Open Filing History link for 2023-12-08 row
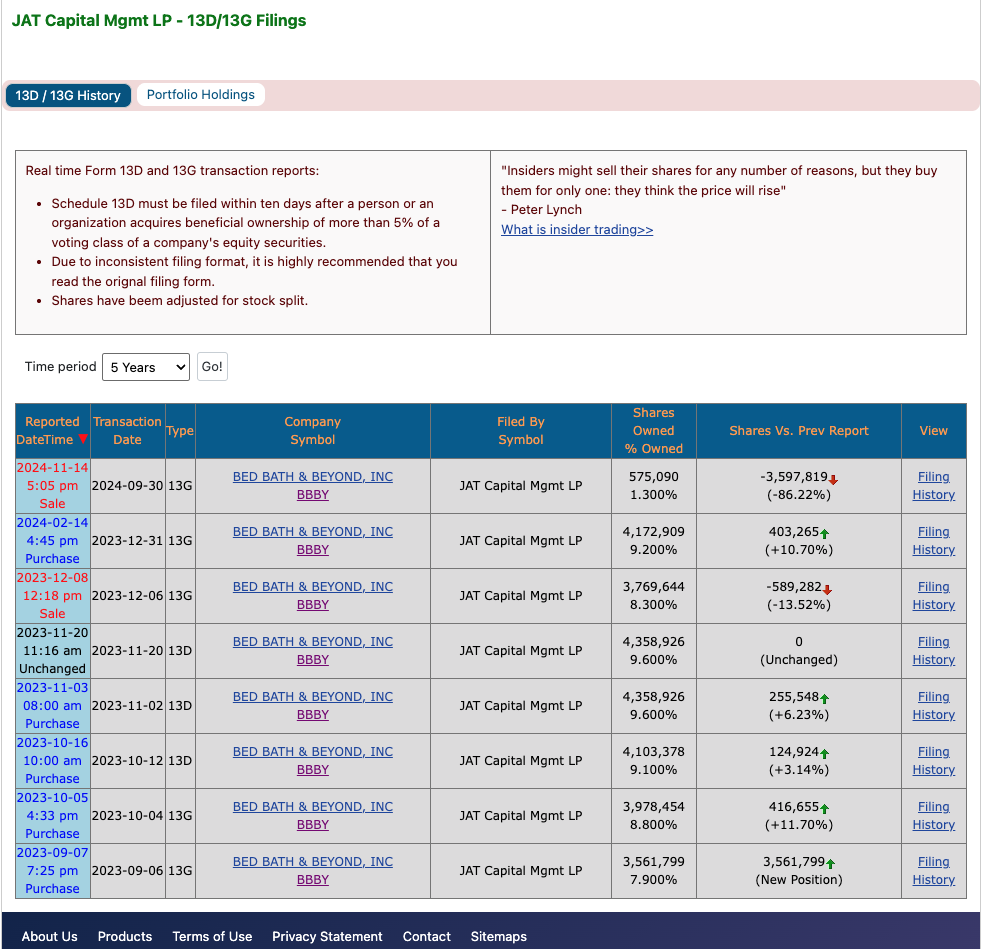 click(933, 596)
